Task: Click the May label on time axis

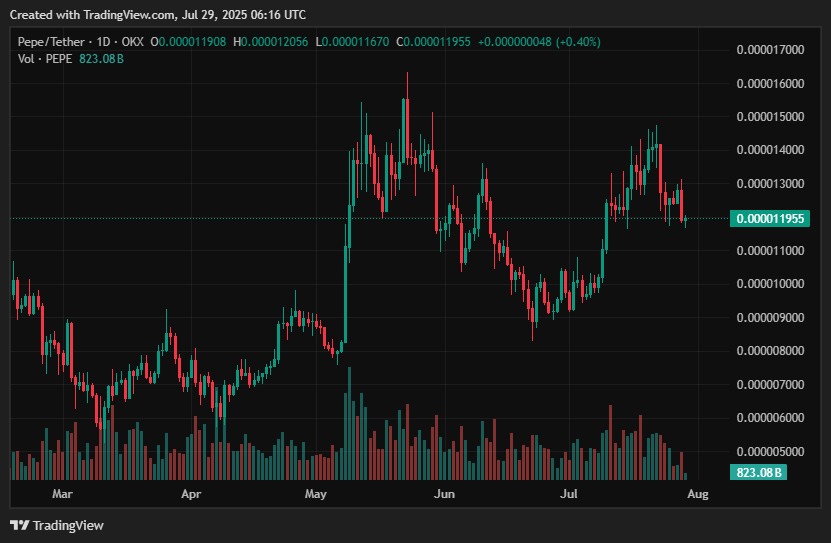Action: 316,494
